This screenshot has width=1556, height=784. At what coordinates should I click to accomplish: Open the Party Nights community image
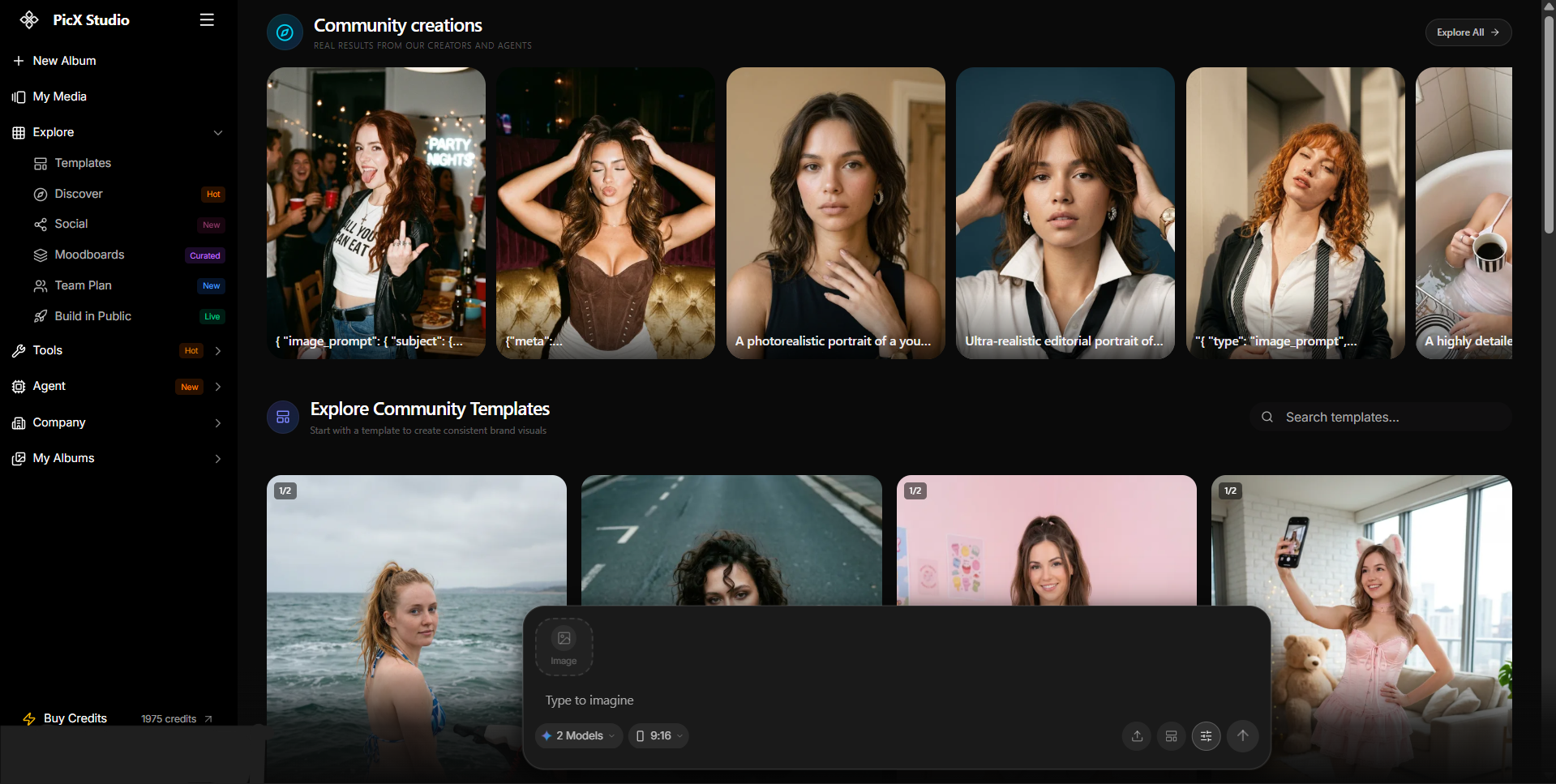point(376,212)
